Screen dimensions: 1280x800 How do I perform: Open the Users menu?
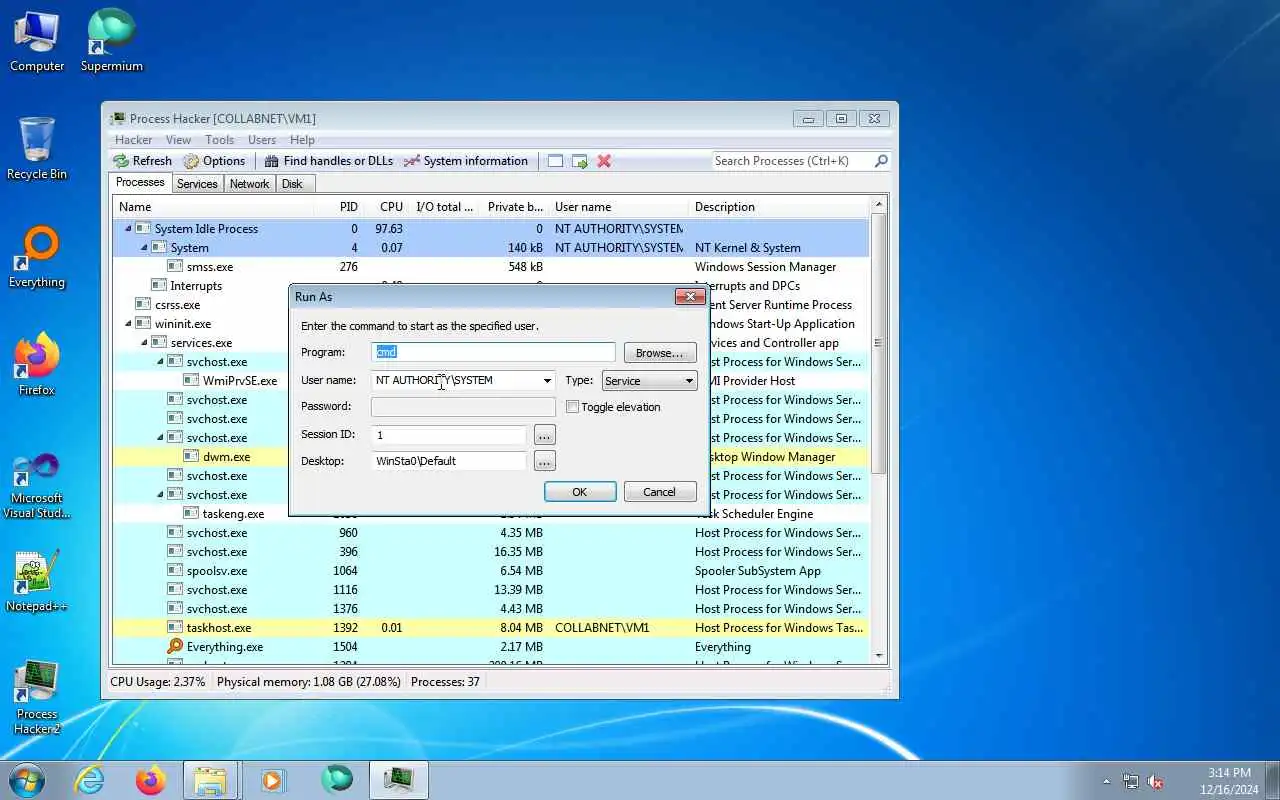tap(262, 140)
